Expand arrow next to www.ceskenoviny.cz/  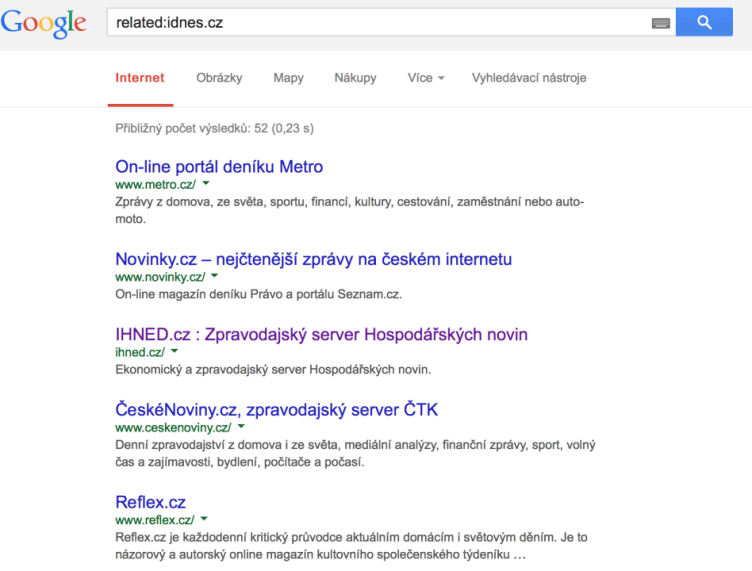[x=241, y=426]
